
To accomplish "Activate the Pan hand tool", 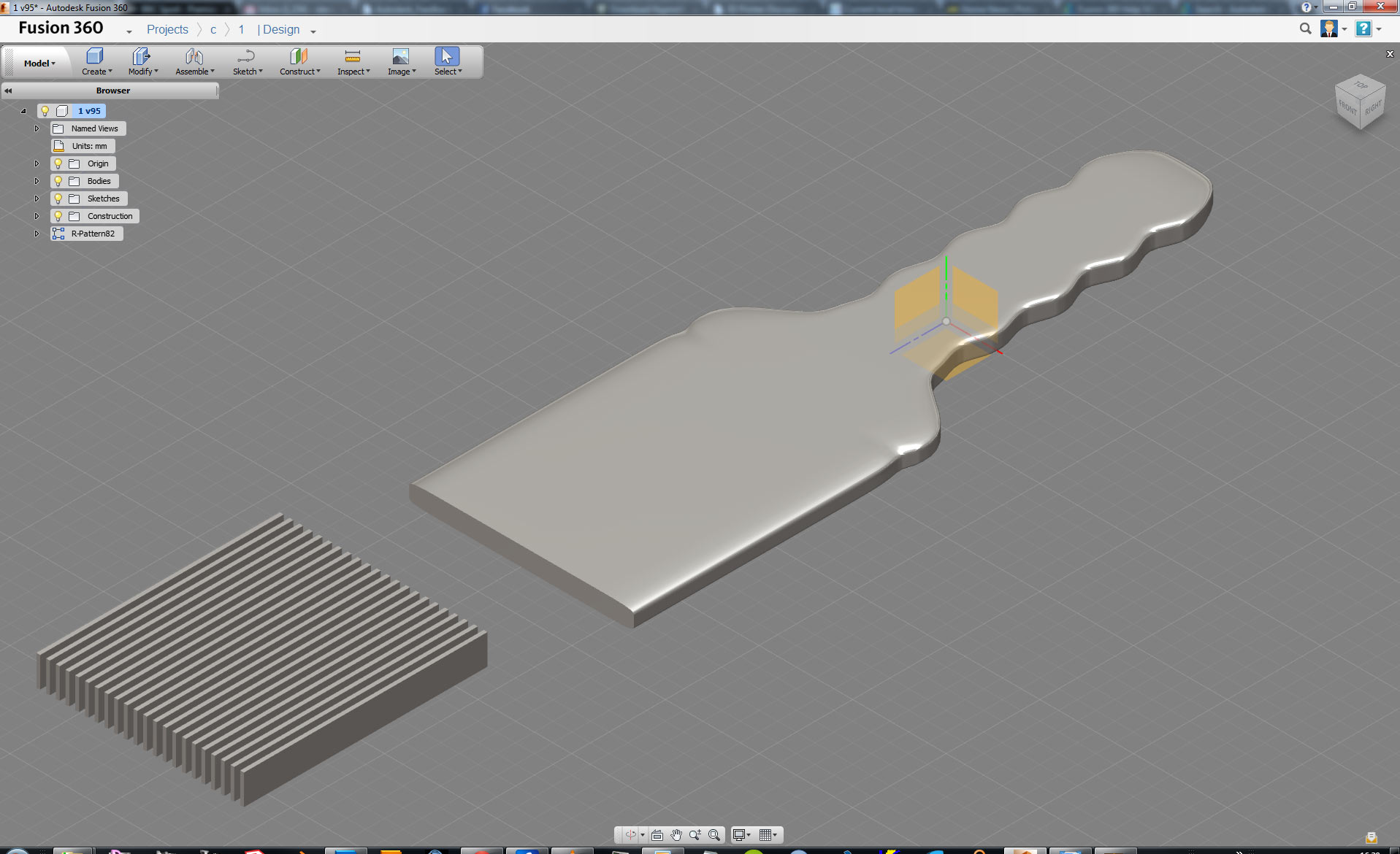I will pyautogui.click(x=676, y=835).
